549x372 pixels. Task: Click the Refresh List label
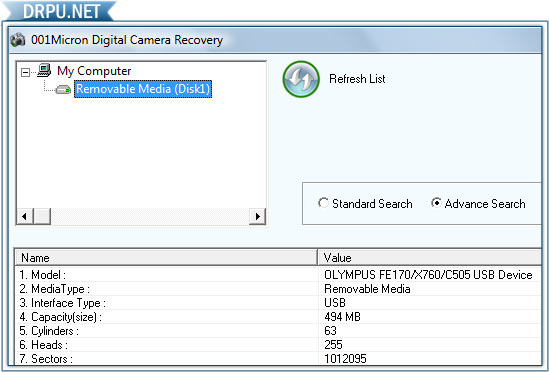tap(357, 79)
